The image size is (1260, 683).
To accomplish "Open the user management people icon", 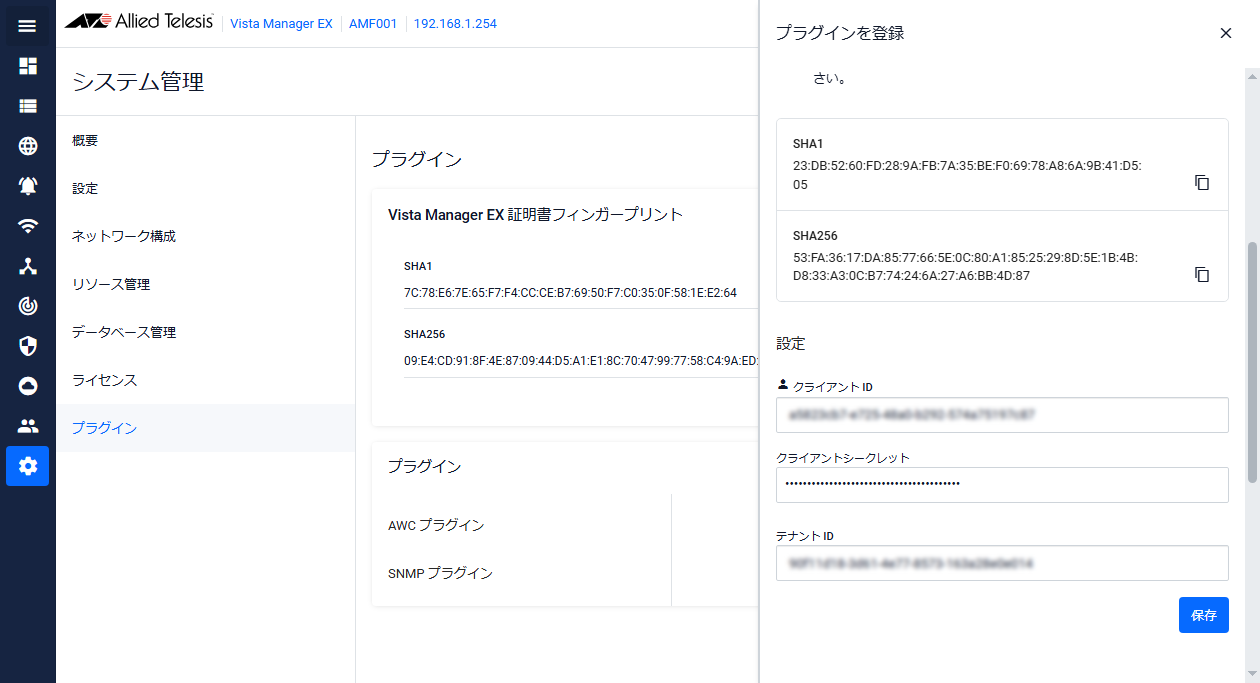I will [x=28, y=426].
